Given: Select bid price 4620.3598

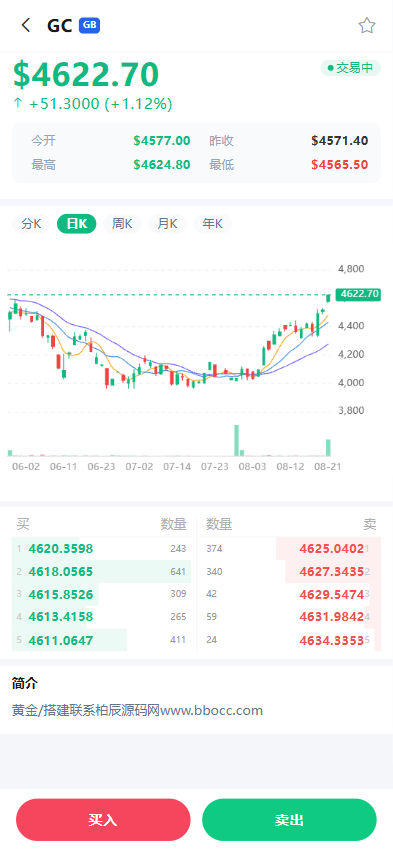Looking at the screenshot, I should tap(61, 549).
